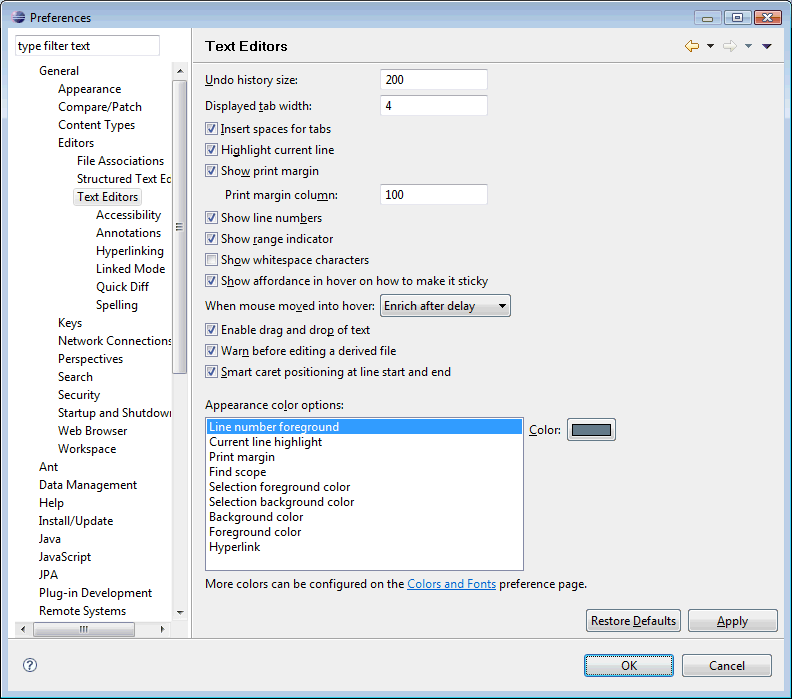Select Workspace tree item
The image size is (792, 699).
87,449
